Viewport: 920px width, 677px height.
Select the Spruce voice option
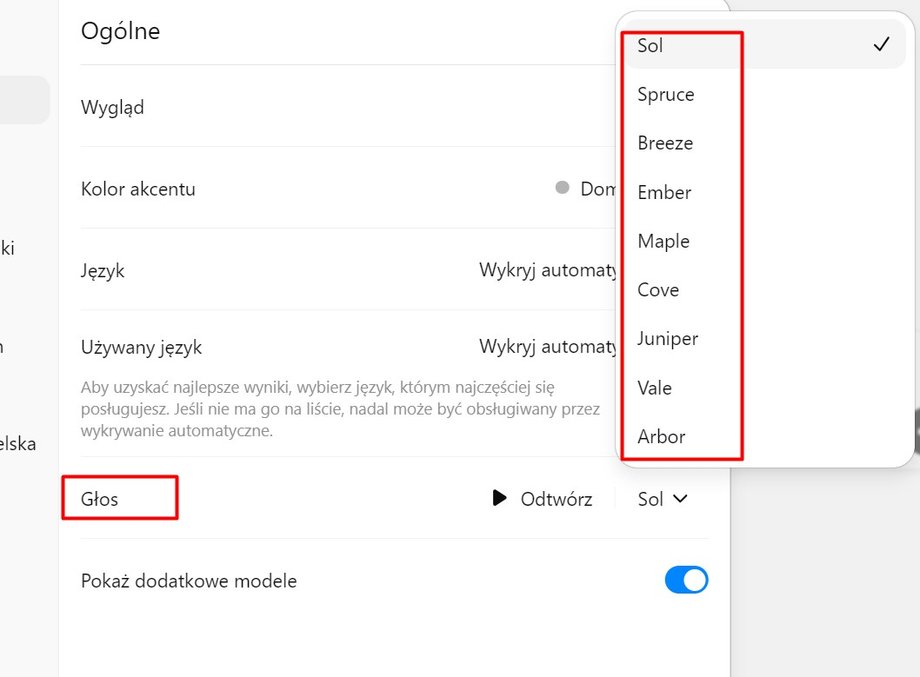666,94
